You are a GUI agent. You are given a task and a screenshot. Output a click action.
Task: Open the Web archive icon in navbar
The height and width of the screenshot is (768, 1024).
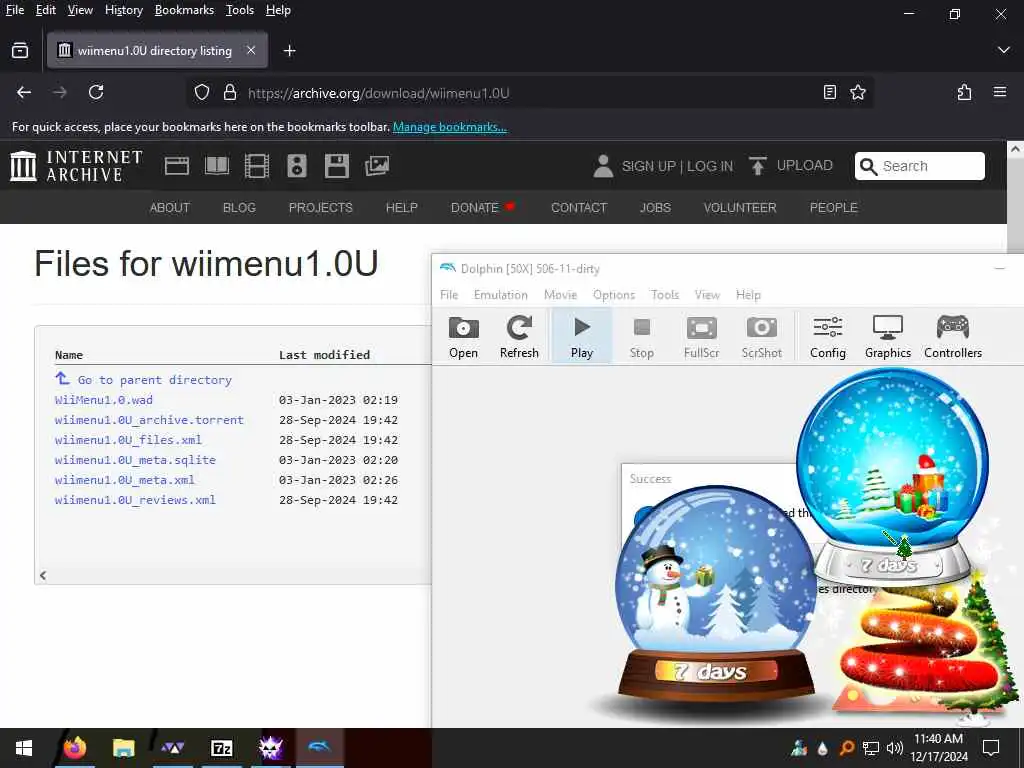pyautogui.click(x=176, y=166)
